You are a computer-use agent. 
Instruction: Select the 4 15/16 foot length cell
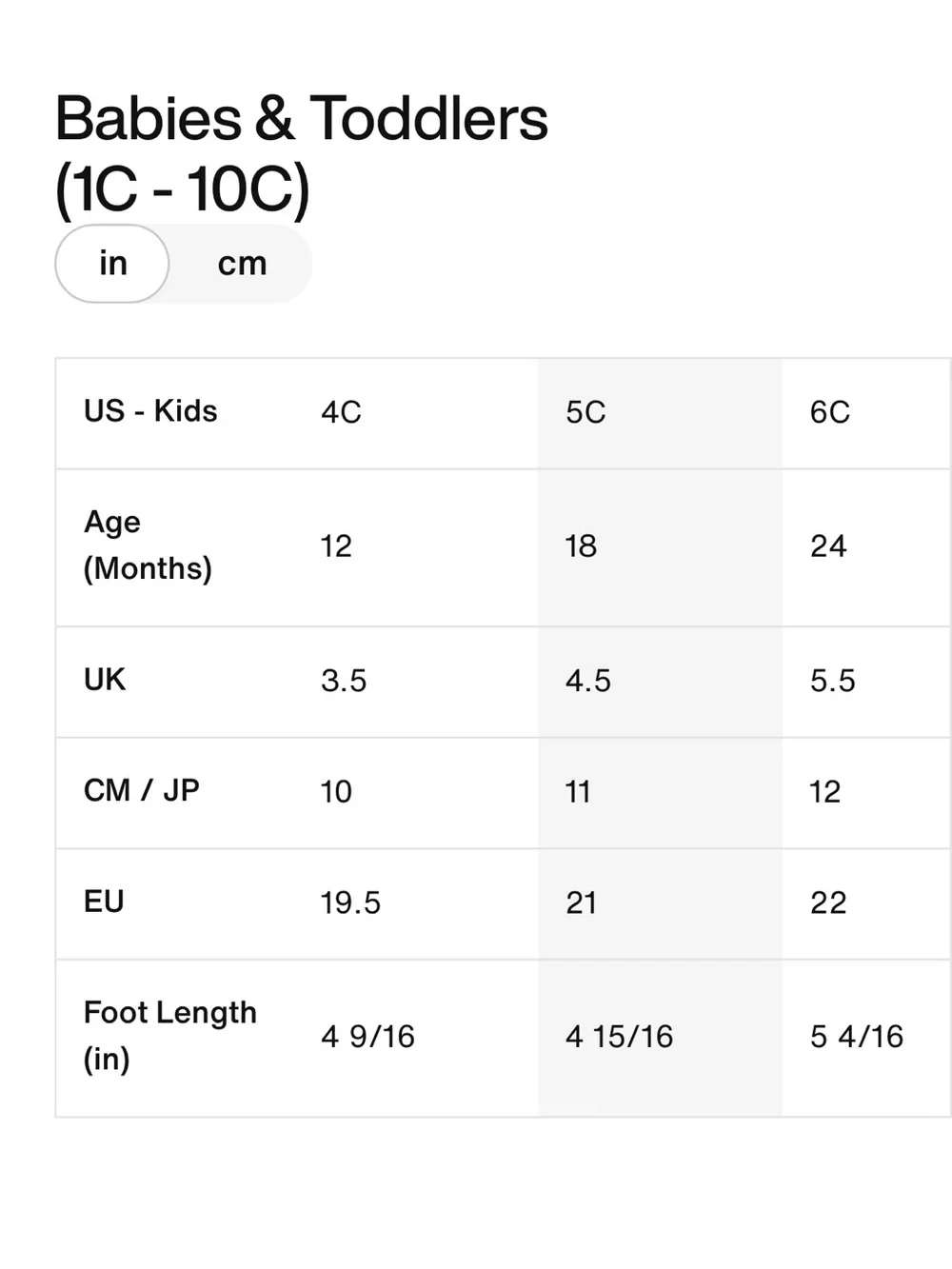coord(619,1037)
